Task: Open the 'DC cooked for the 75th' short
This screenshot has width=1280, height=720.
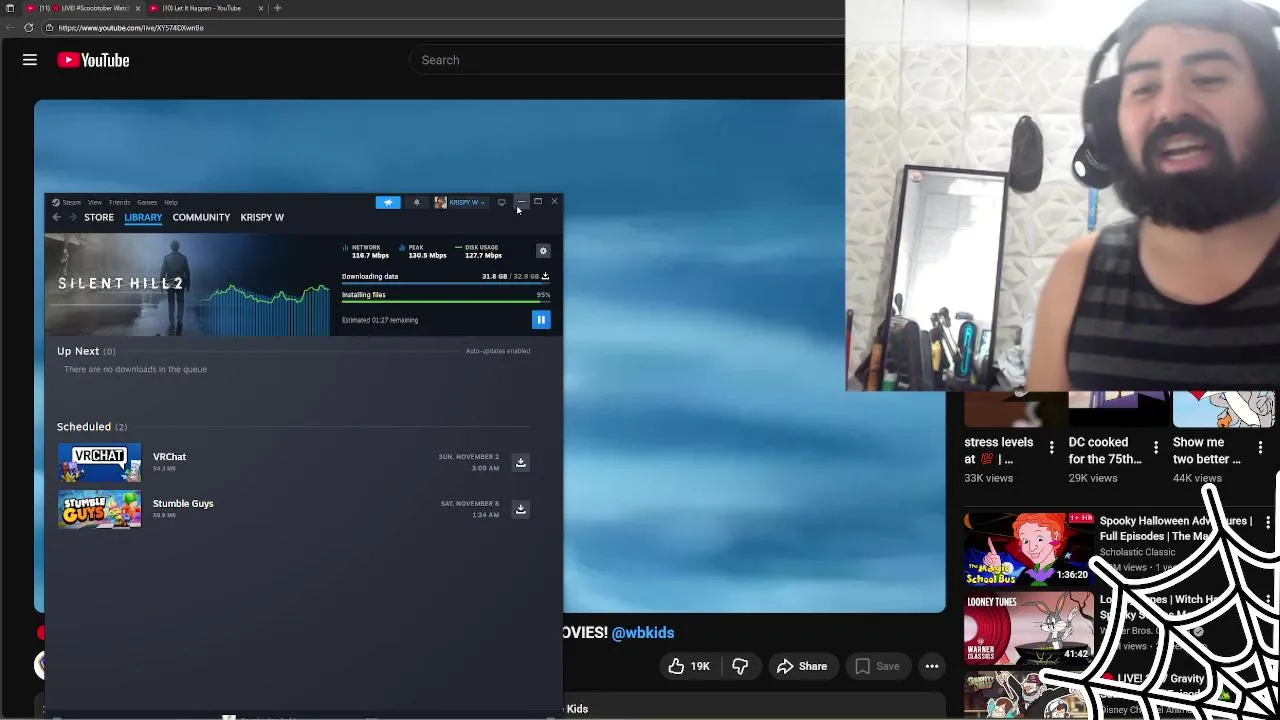Action: (1105, 451)
